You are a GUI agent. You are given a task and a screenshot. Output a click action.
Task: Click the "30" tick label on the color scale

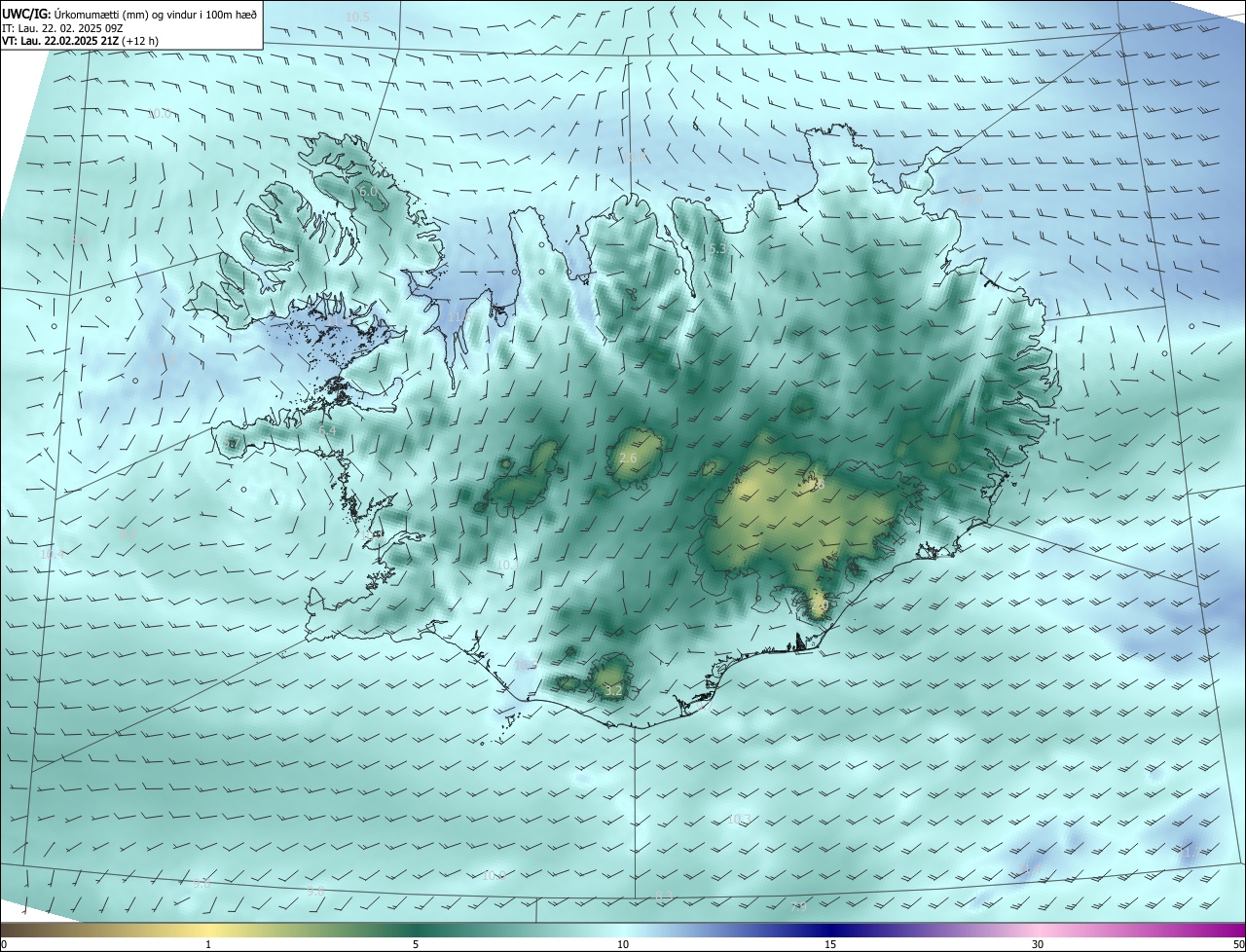1038,944
